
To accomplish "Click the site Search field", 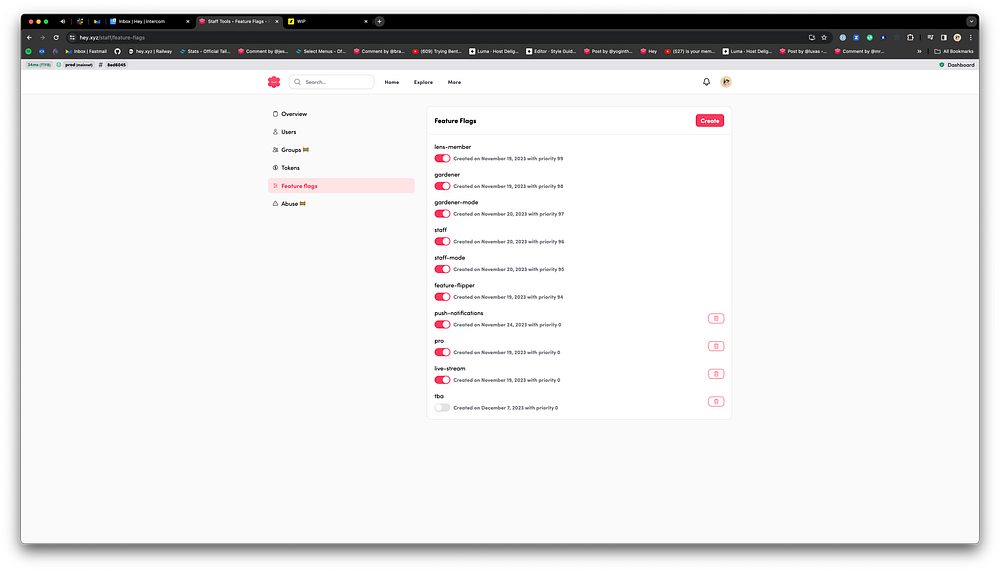I will pos(332,82).
